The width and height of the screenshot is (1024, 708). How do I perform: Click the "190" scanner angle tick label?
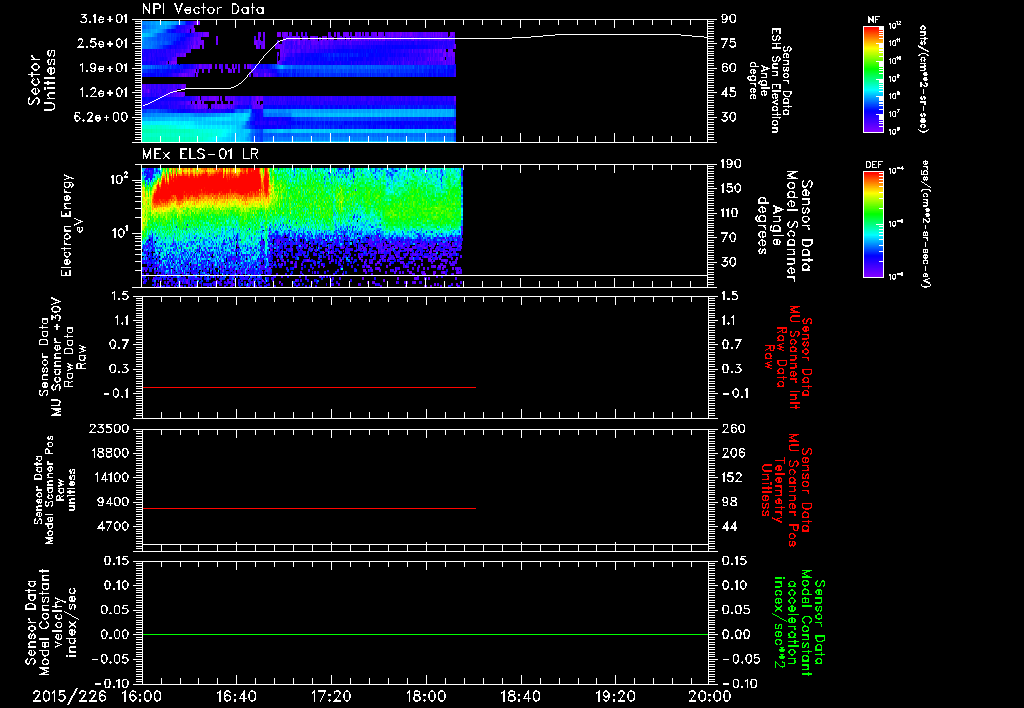click(x=732, y=164)
